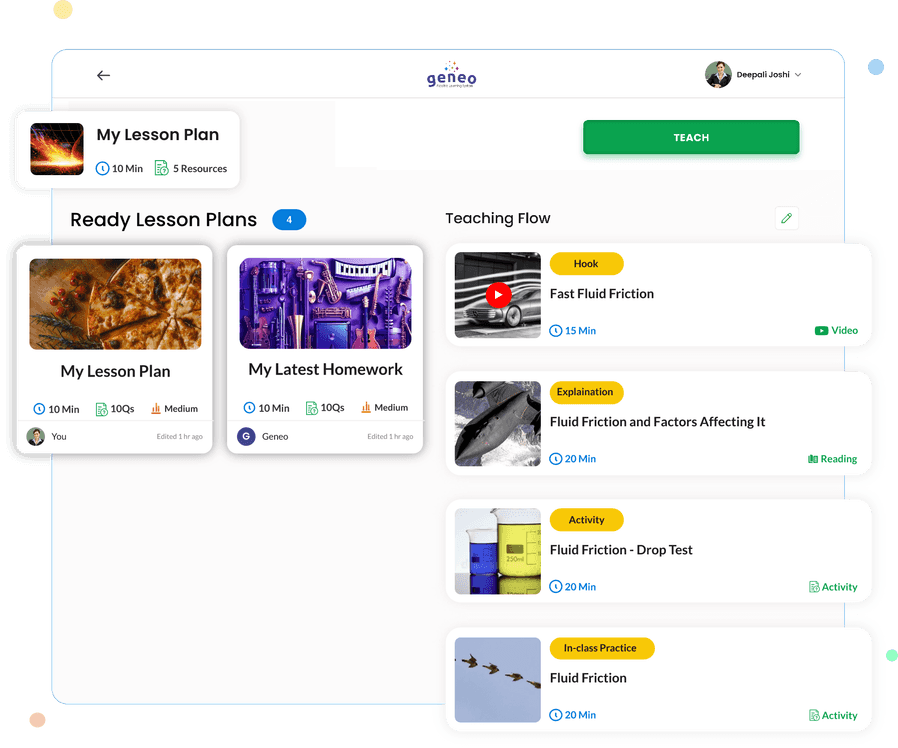898x748 pixels.
Task: Click the 5 Resources icon under My Lesson Plan
Action: (x=161, y=168)
